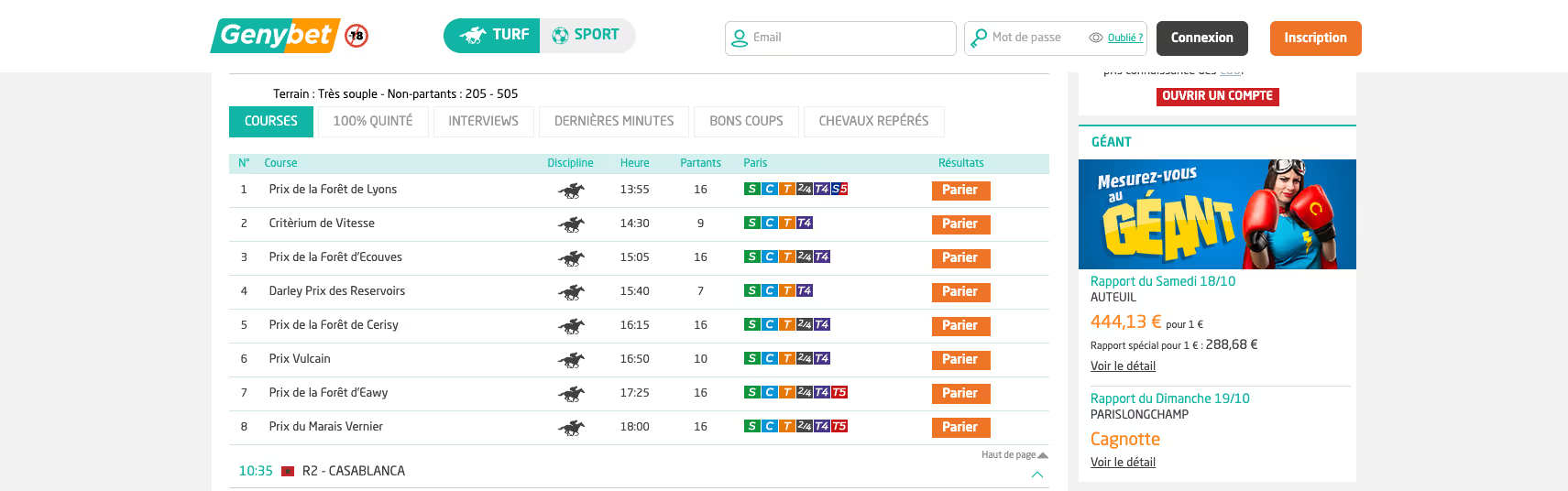Viewport: 1568px width, 491px height.
Task: Open the 100% QUINTÉ tab
Action: pyautogui.click(x=373, y=121)
